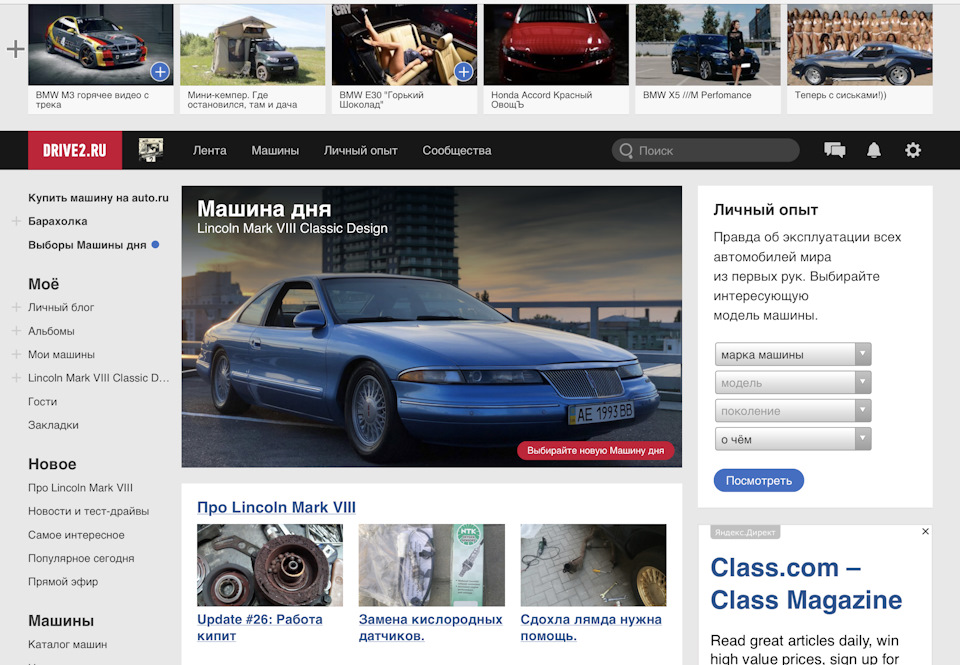Image resolution: width=960 pixels, height=665 pixels.
Task: Click the user avatar in the navbar
Action: (151, 150)
